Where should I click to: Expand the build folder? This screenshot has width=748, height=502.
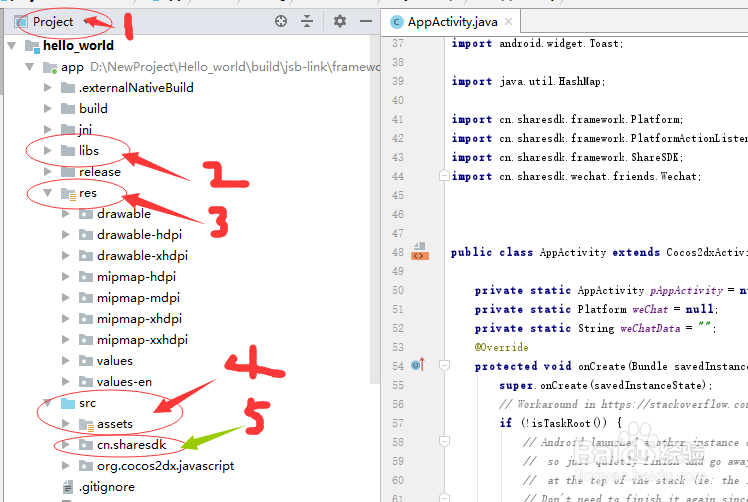pos(48,109)
